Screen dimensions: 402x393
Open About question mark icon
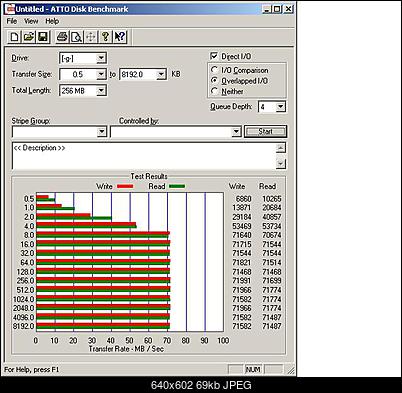[105, 36]
